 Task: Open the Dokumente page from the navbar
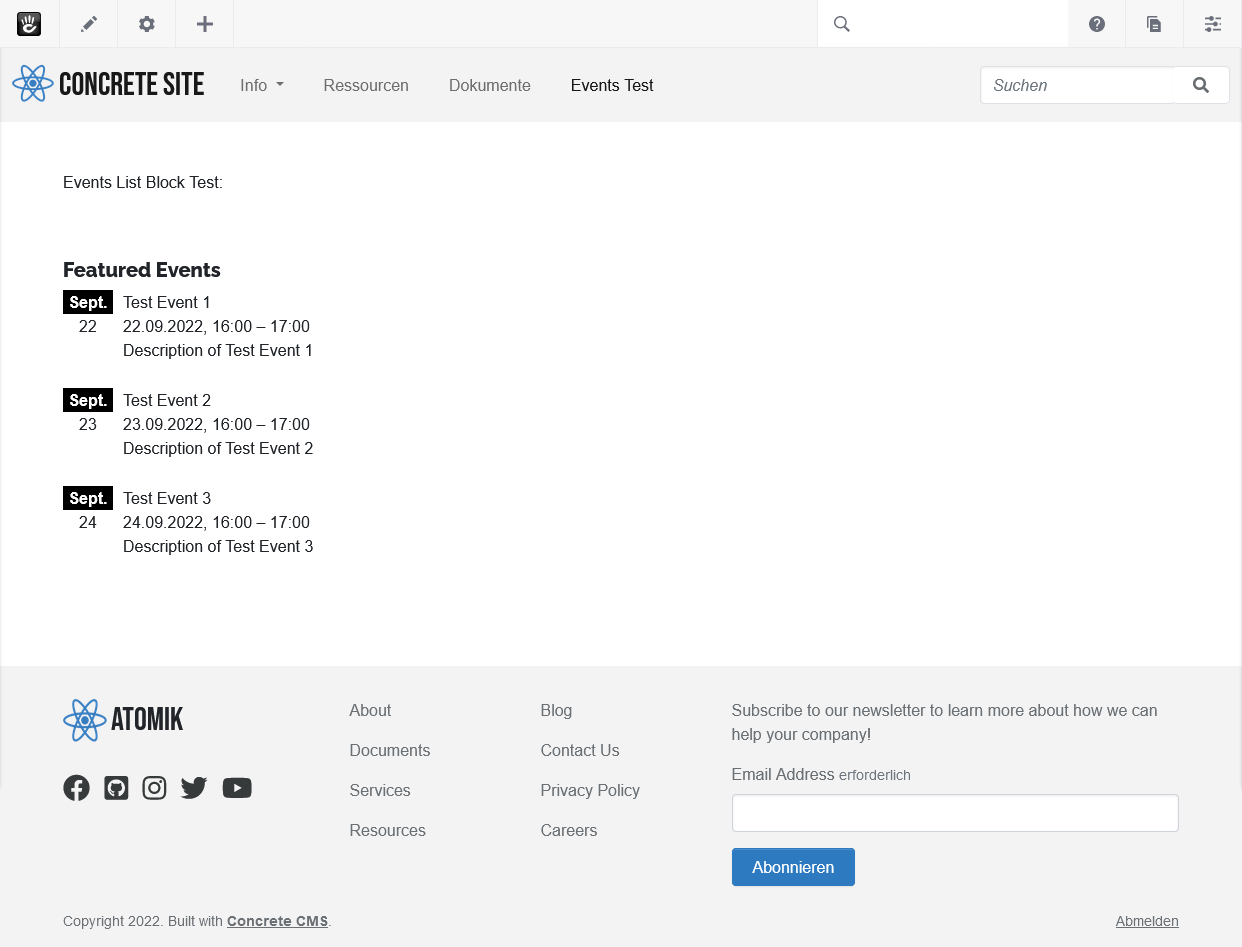pyautogui.click(x=489, y=85)
